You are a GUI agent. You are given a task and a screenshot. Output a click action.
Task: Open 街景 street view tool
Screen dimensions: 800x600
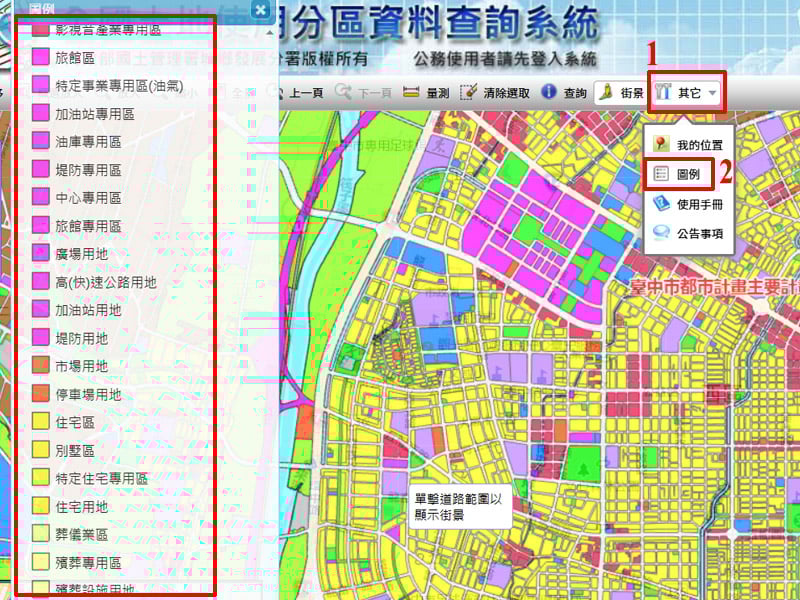pyautogui.click(x=619, y=93)
